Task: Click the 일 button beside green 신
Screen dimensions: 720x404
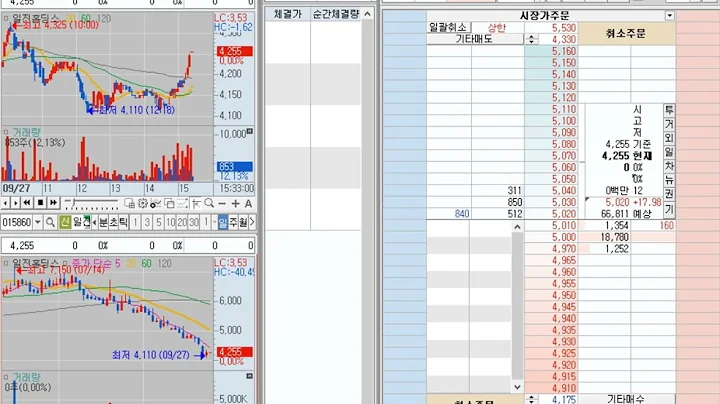Action: pyautogui.click(x=77, y=223)
